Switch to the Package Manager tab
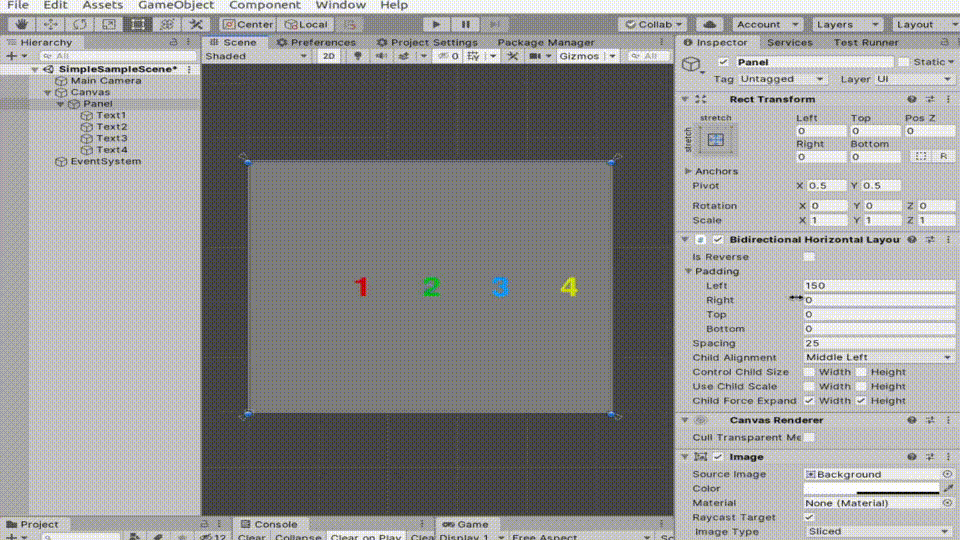Screen dimensions: 960x540 (546, 42)
